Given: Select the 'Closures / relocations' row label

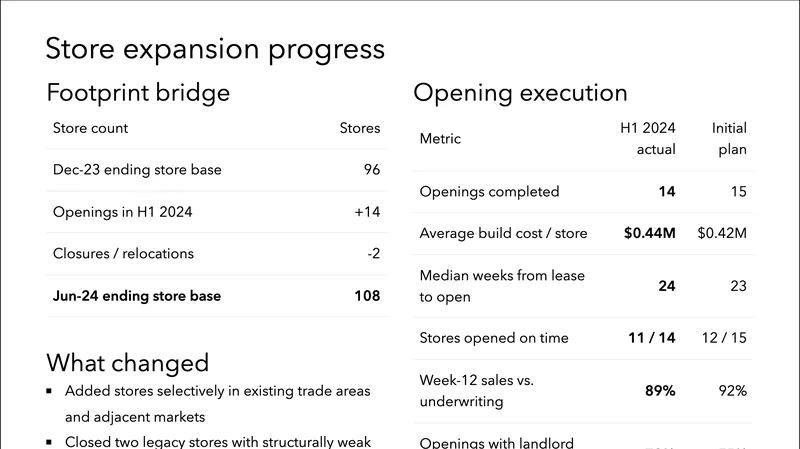Looking at the screenshot, I should click(123, 254).
